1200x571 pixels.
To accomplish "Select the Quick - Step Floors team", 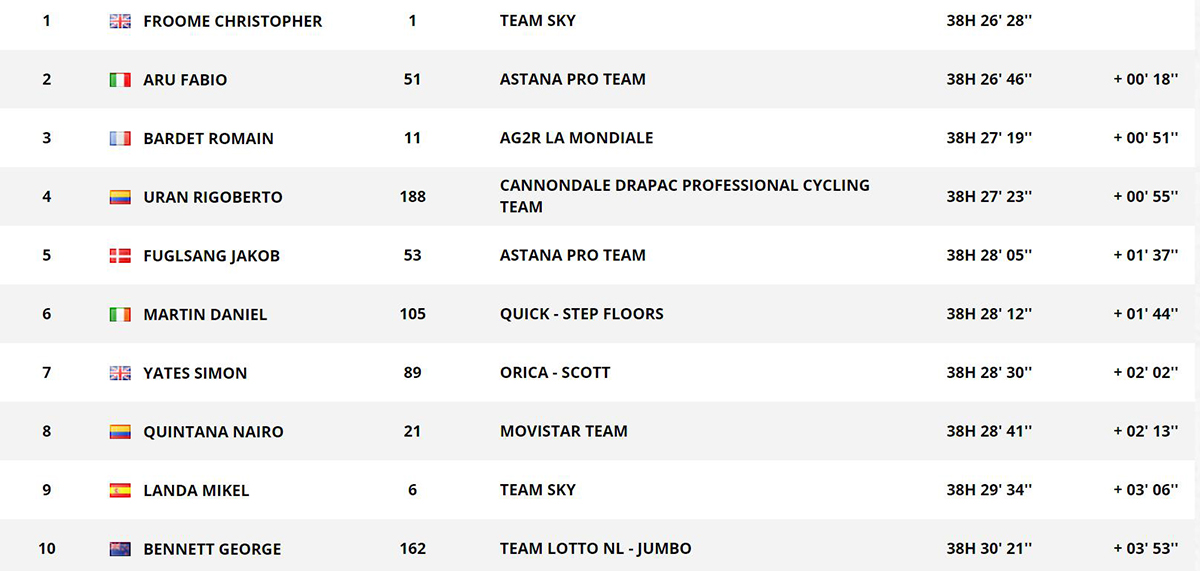I will click(x=582, y=314).
